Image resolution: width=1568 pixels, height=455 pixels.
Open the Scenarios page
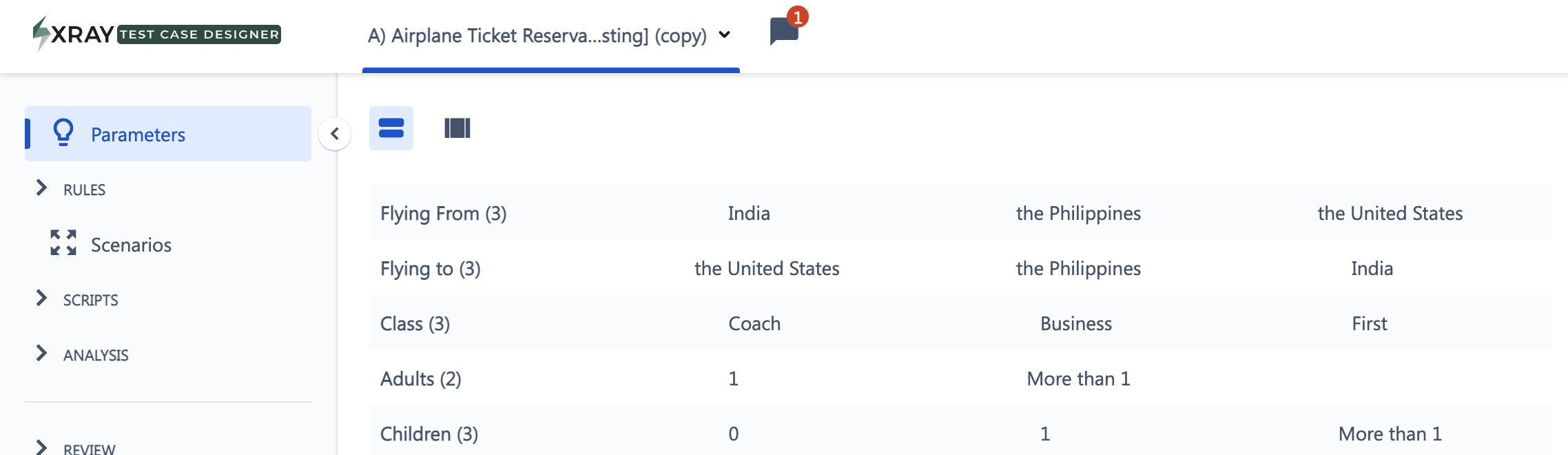(131, 245)
